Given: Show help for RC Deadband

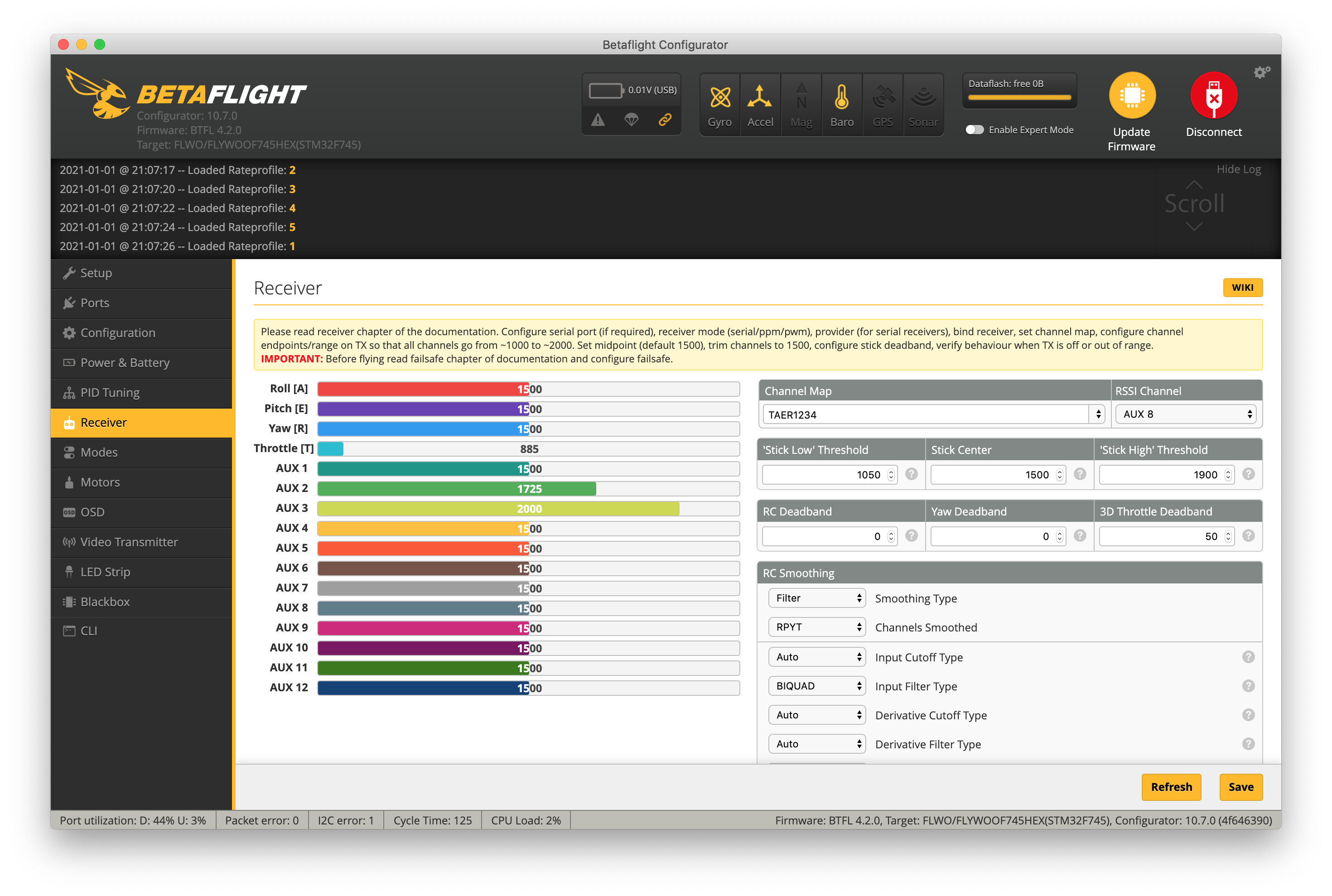Looking at the screenshot, I should [x=912, y=535].
